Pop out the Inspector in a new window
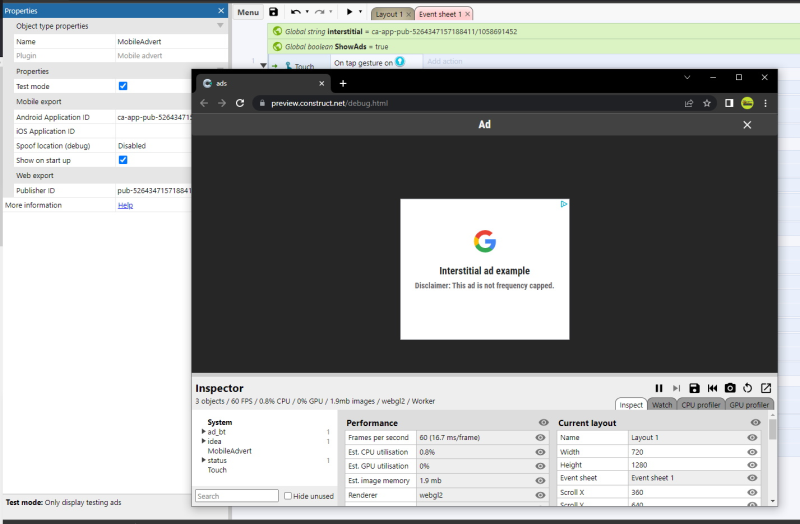 click(x=766, y=388)
